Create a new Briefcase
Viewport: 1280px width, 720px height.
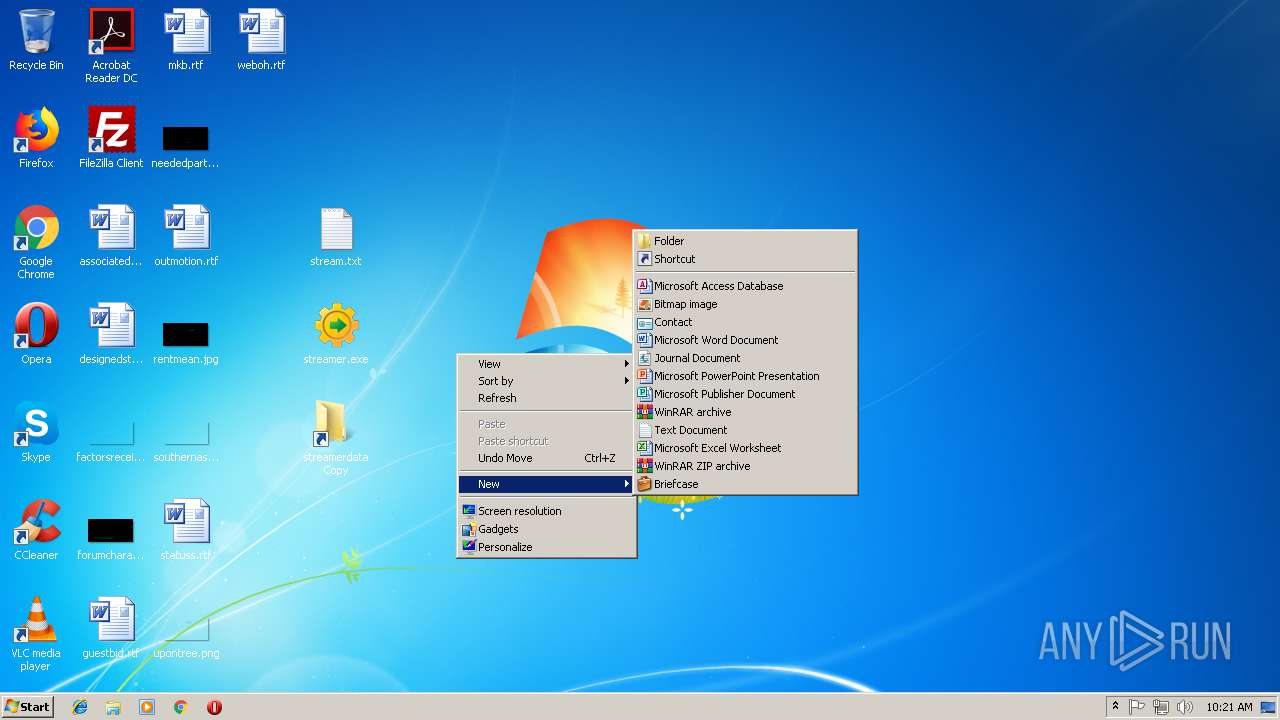click(745, 484)
